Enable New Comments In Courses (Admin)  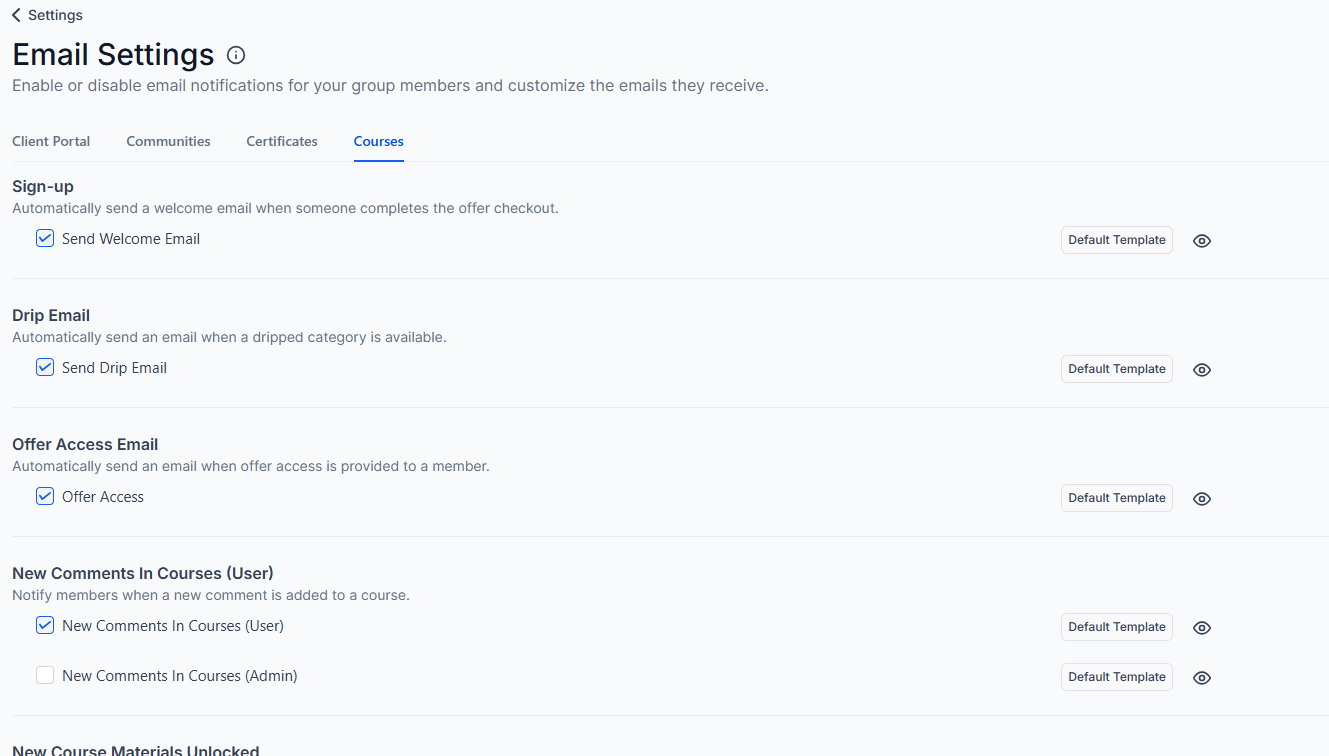[x=45, y=676]
